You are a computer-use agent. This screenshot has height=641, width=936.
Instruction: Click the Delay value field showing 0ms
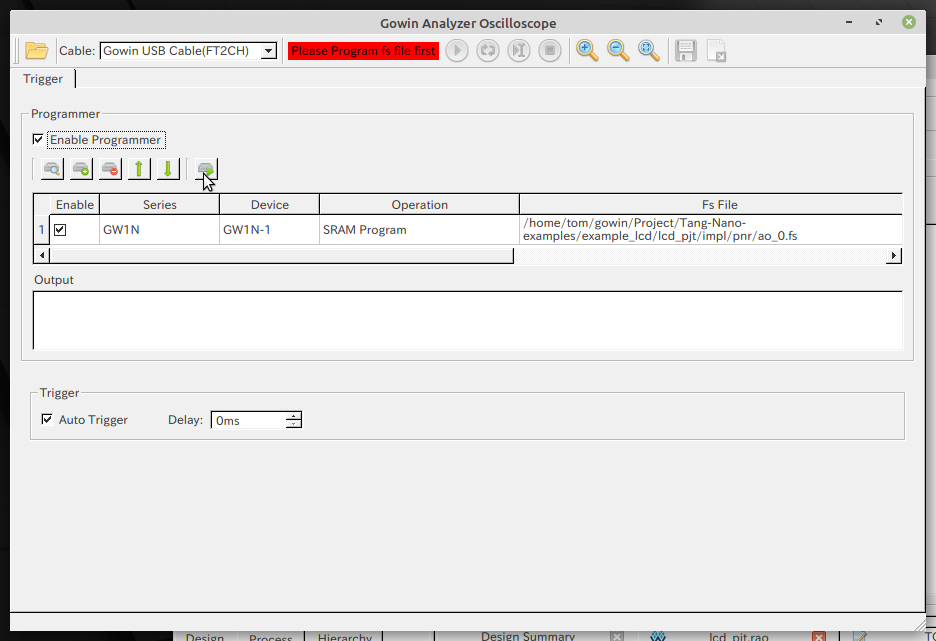(248, 420)
